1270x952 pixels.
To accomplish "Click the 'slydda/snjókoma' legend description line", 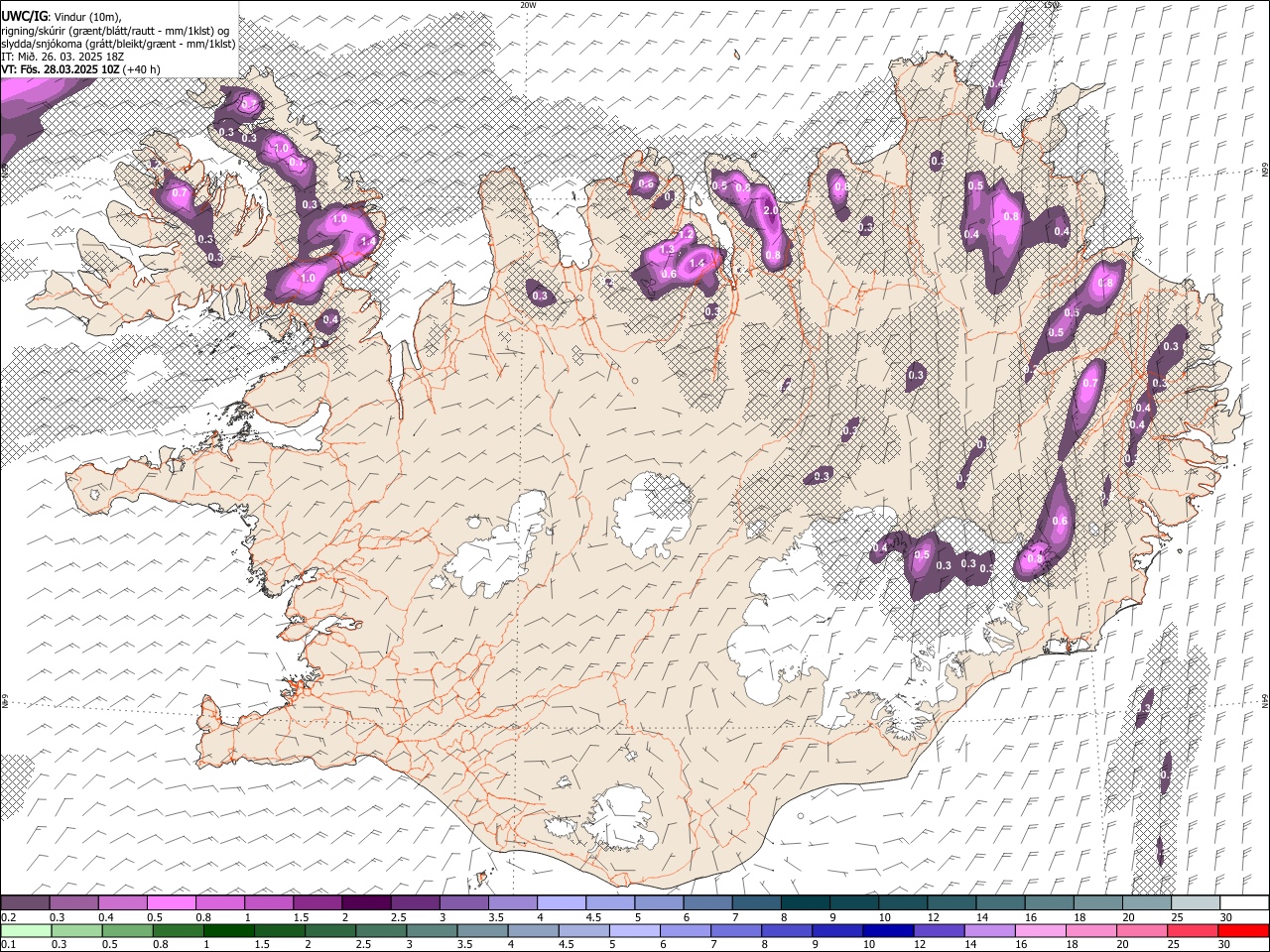I will (118, 44).
